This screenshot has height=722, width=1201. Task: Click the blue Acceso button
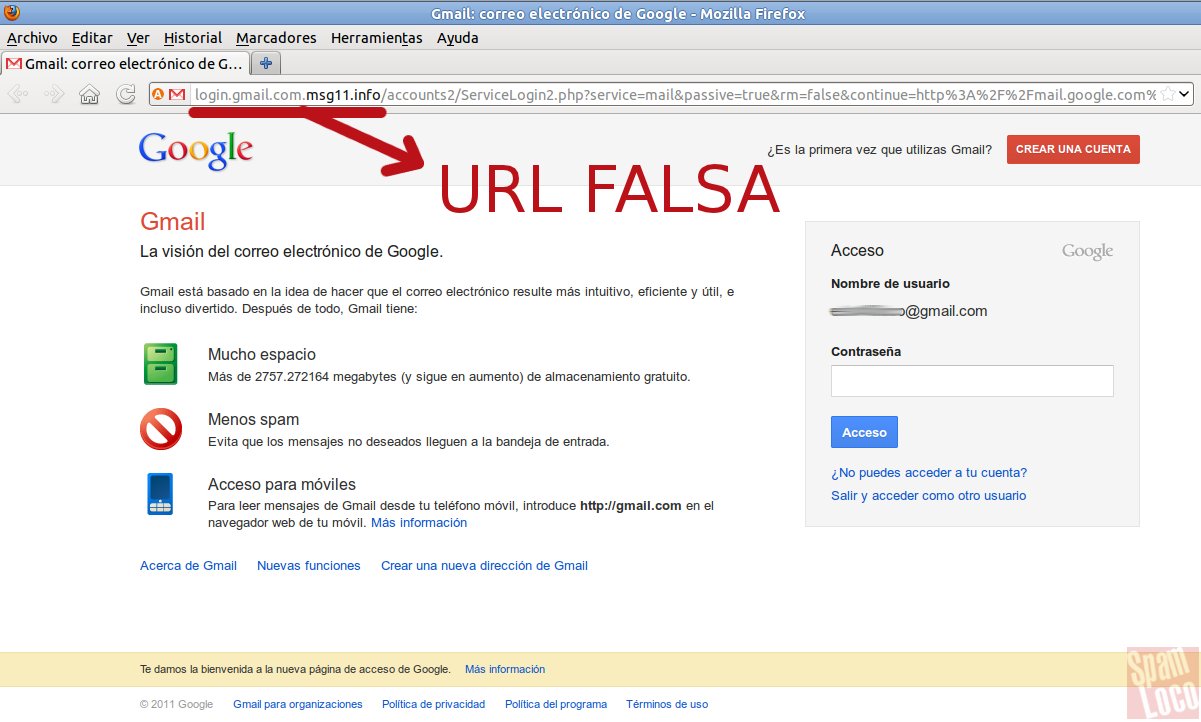click(x=864, y=432)
